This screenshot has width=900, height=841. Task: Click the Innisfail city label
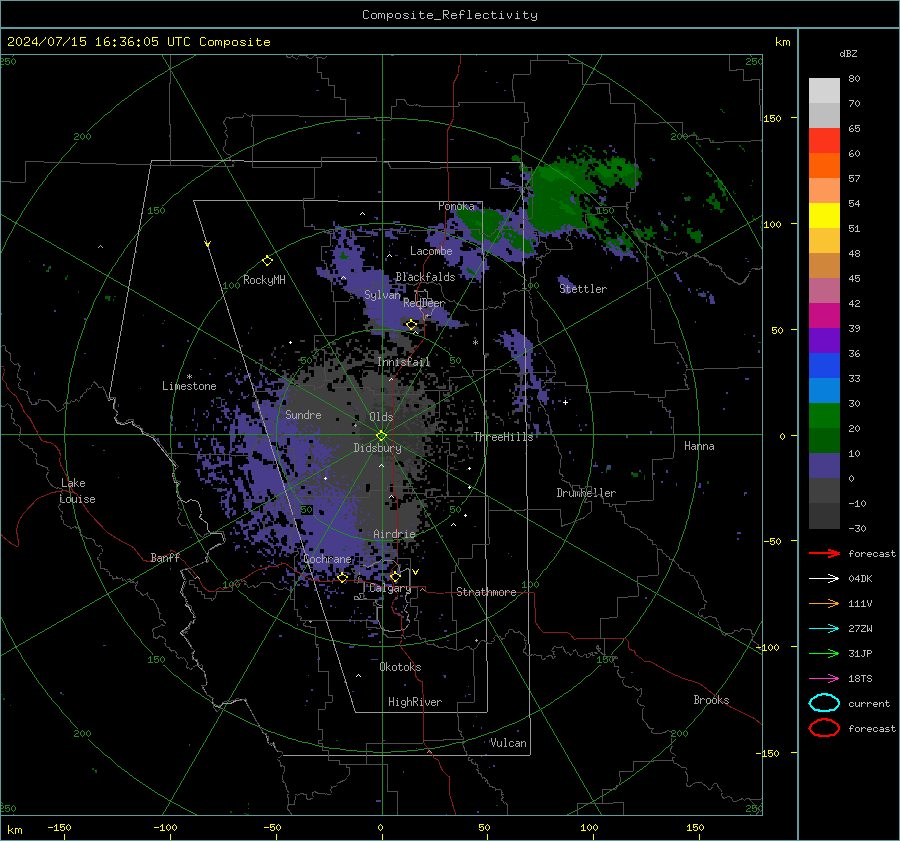coord(404,362)
